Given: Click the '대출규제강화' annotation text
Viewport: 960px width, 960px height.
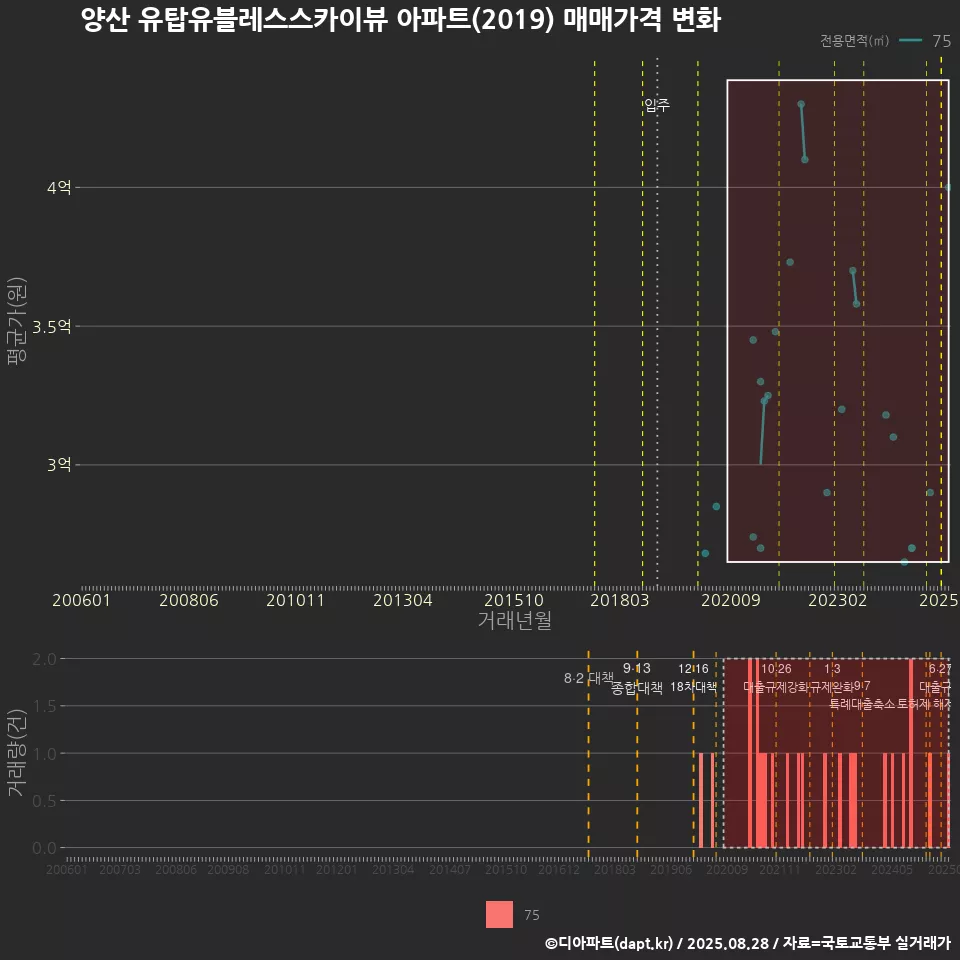Looking at the screenshot, I should (776, 686).
